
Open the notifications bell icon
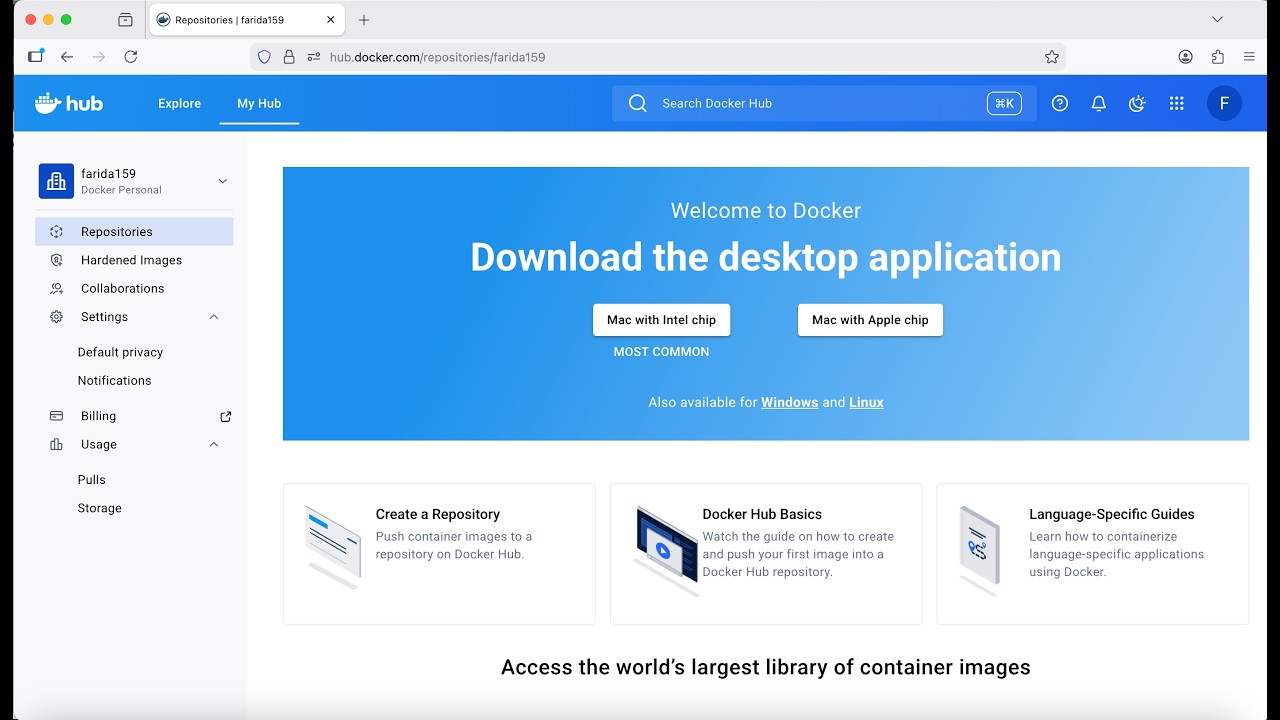click(x=1098, y=103)
